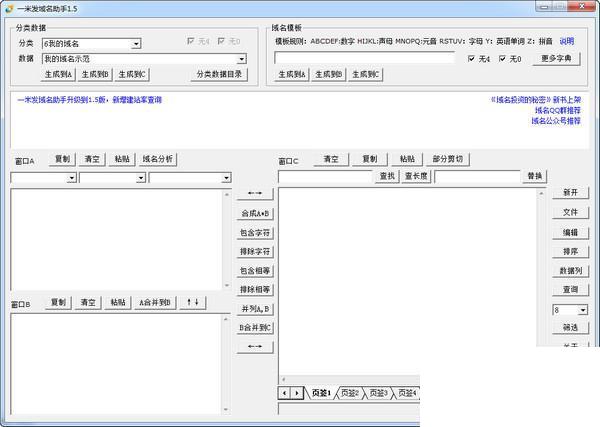Click the 合成A+B button
This screenshot has height=427, width=600.
click(x=255, y=213)
